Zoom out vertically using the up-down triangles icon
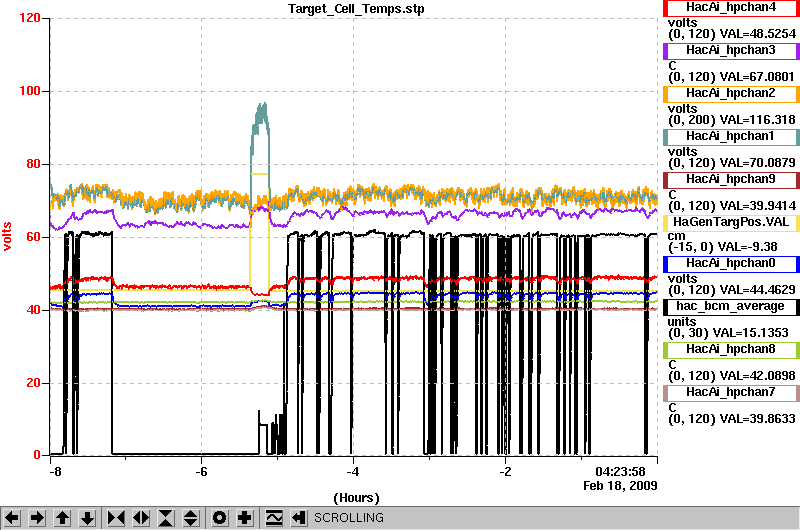The height and width of the screenshot is (530, 800). tap(191, 518)
